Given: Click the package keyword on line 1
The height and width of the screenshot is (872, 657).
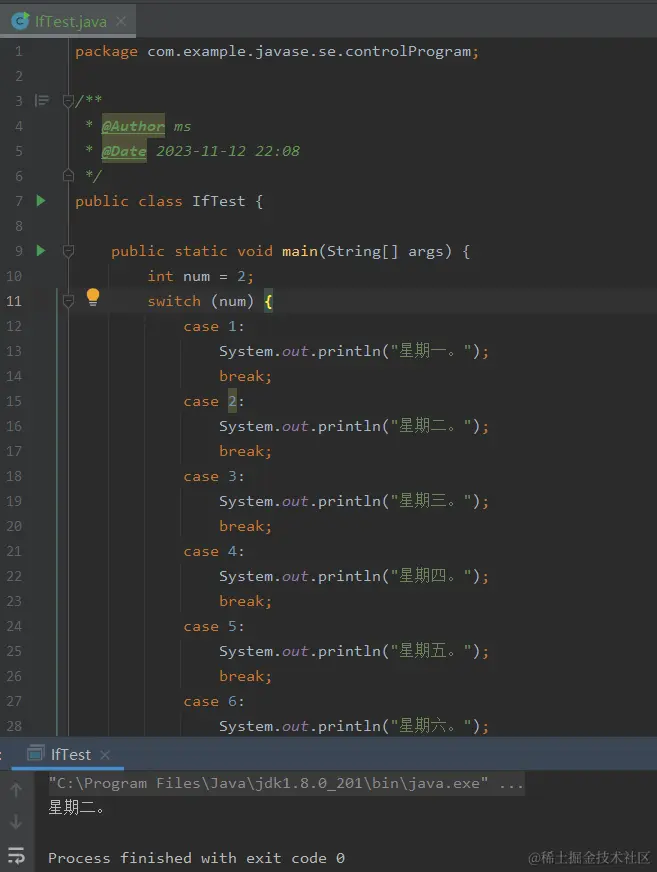Looking at the screenshot, I should click(x=106, y=52).
